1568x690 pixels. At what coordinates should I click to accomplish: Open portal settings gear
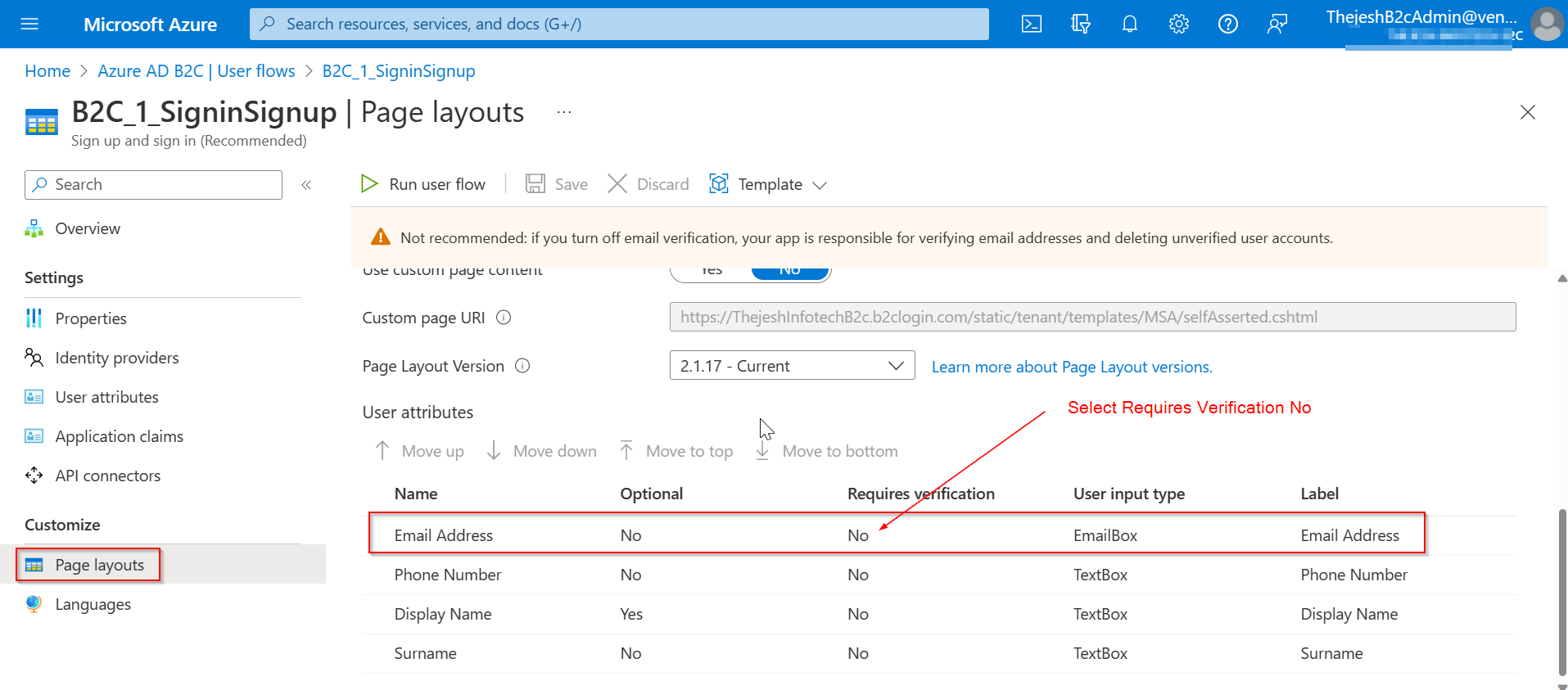click(x=1179, y=24)
